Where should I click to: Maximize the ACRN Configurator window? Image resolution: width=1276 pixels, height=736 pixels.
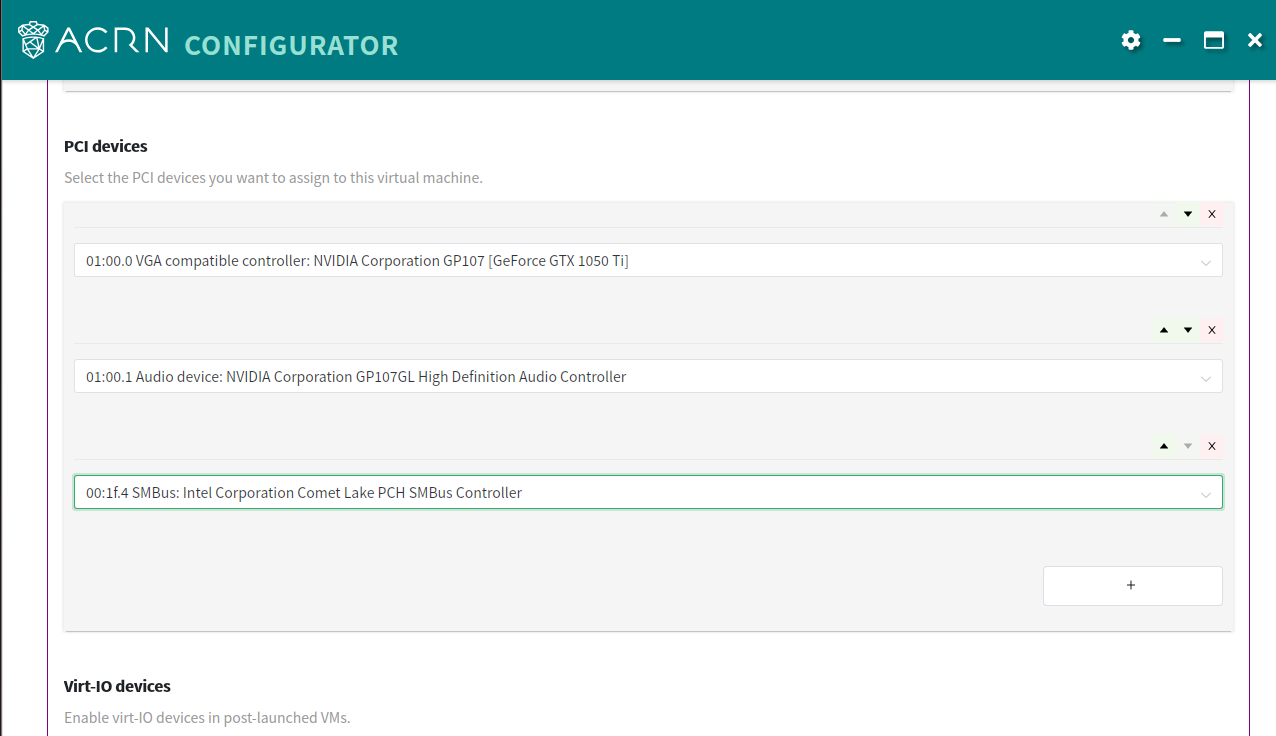pyautogui.click(x=1214, y=40)
